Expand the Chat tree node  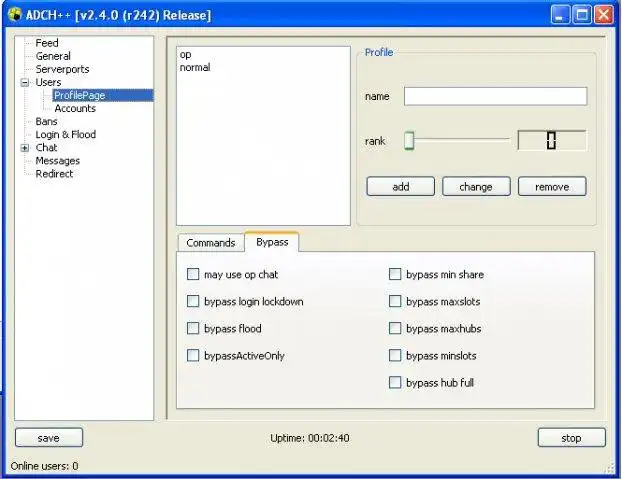coord(25,148)
